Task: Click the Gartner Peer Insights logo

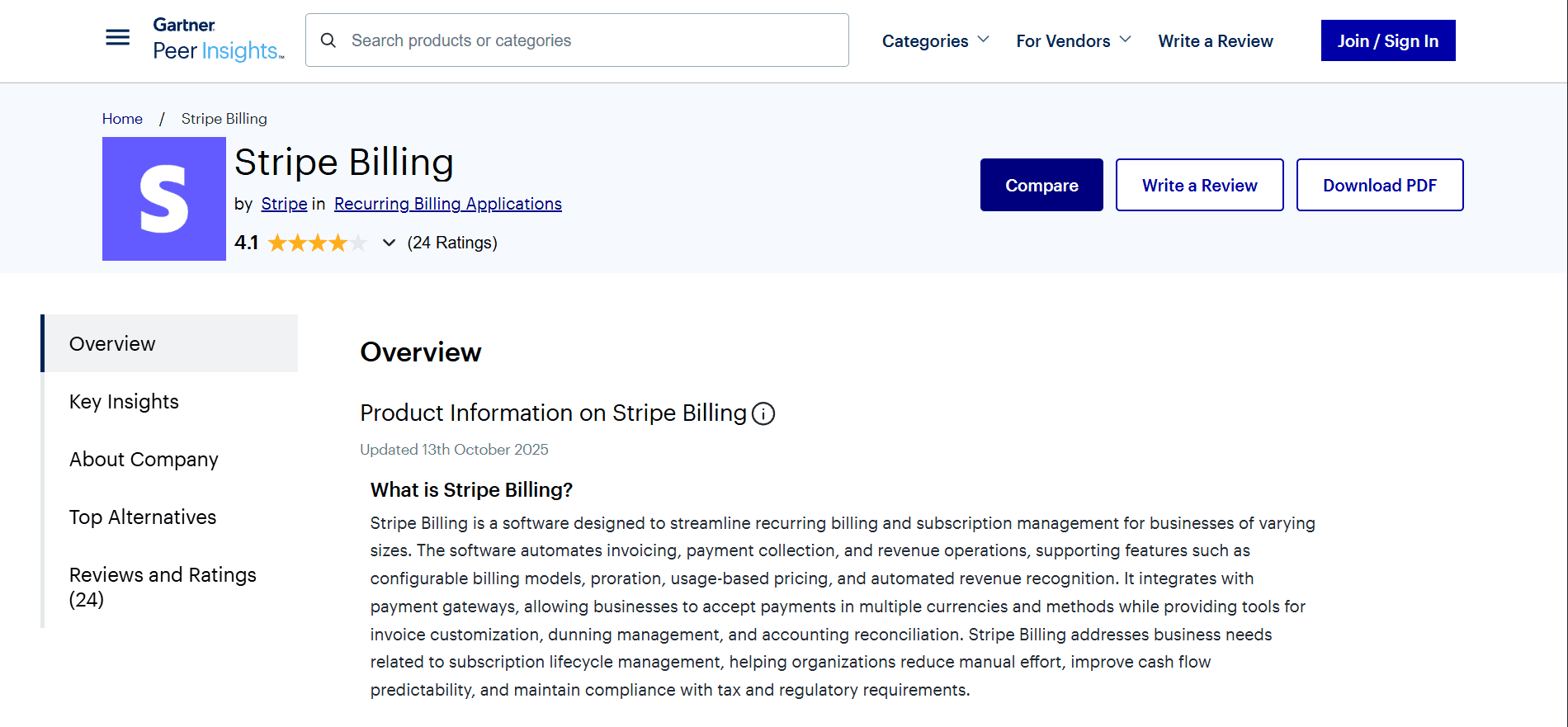Action: 219,40
